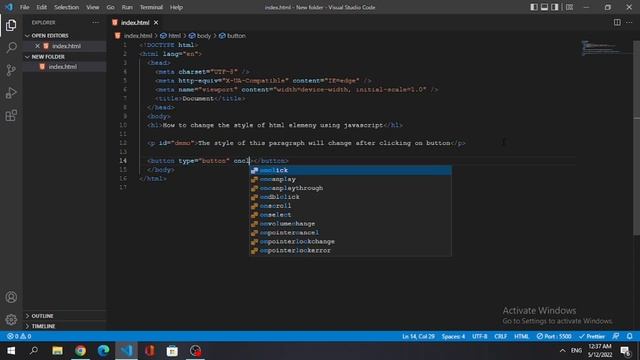Select index.html in New Folder tree

point(62,67)
